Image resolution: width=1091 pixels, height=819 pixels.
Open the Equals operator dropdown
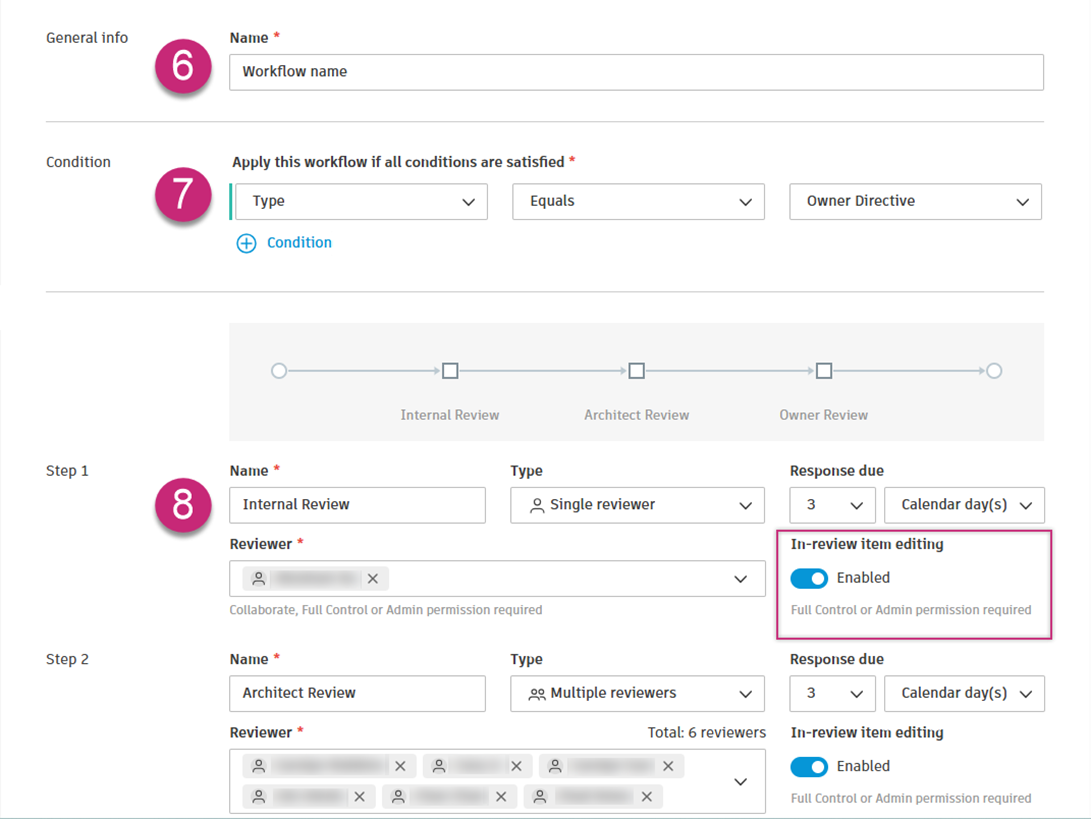pos(638,202)
